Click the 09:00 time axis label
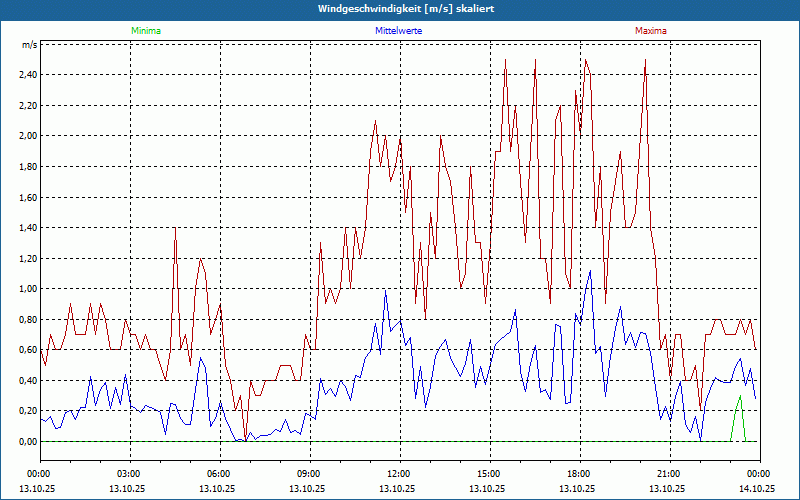Image resolution: width=800 pixels, height=500 pixels. tap(310, 474)
